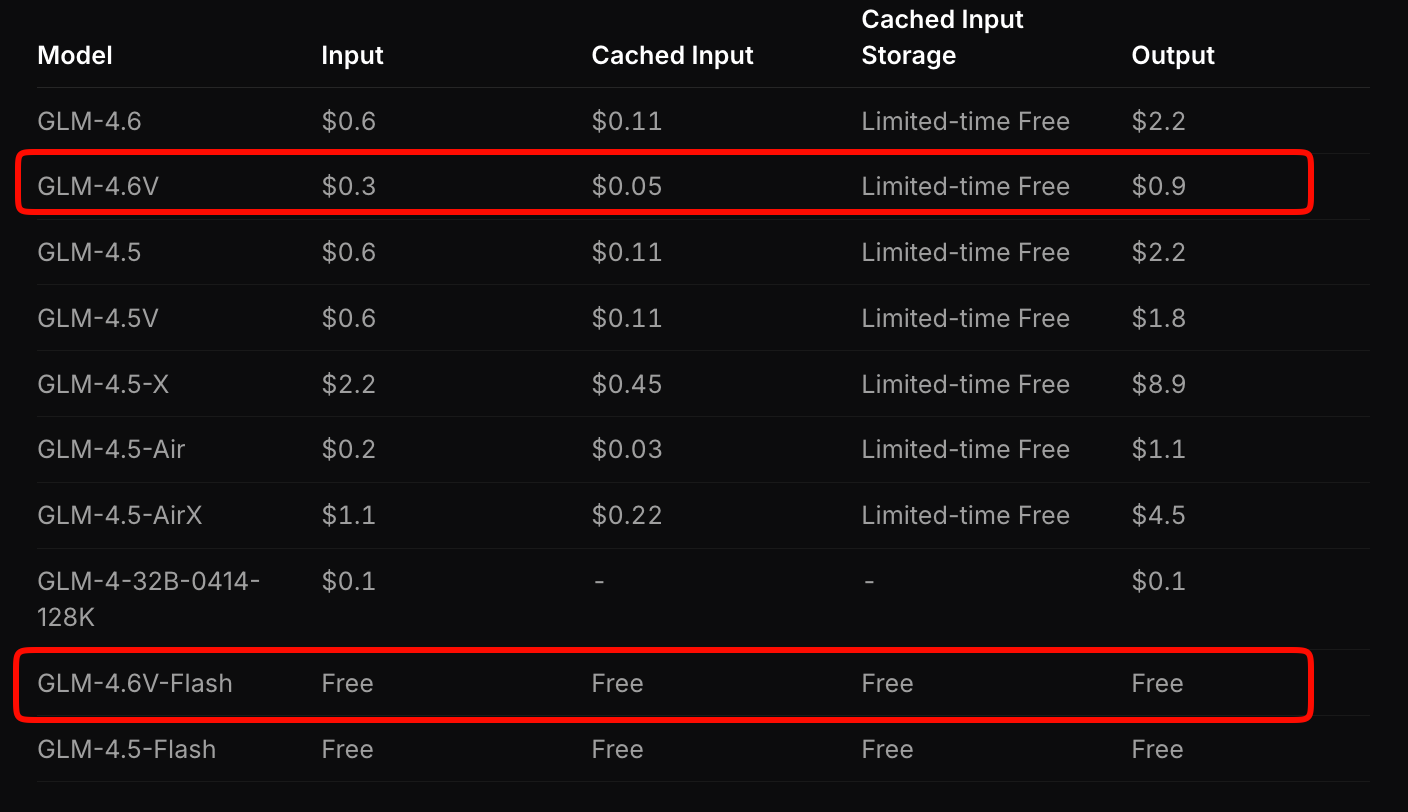Click the GLM-4.5-AirX model name
1408x812 pixels.
[120, 515]
